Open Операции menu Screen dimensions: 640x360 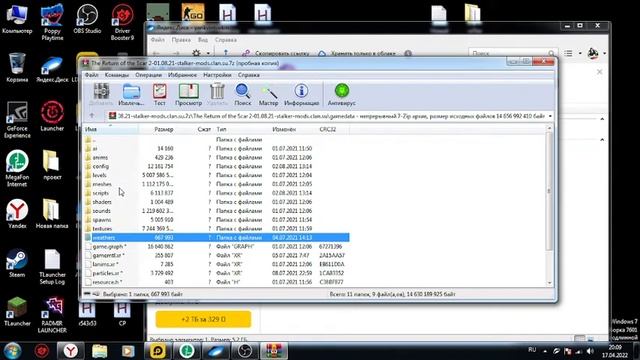(x=149, y=75)
